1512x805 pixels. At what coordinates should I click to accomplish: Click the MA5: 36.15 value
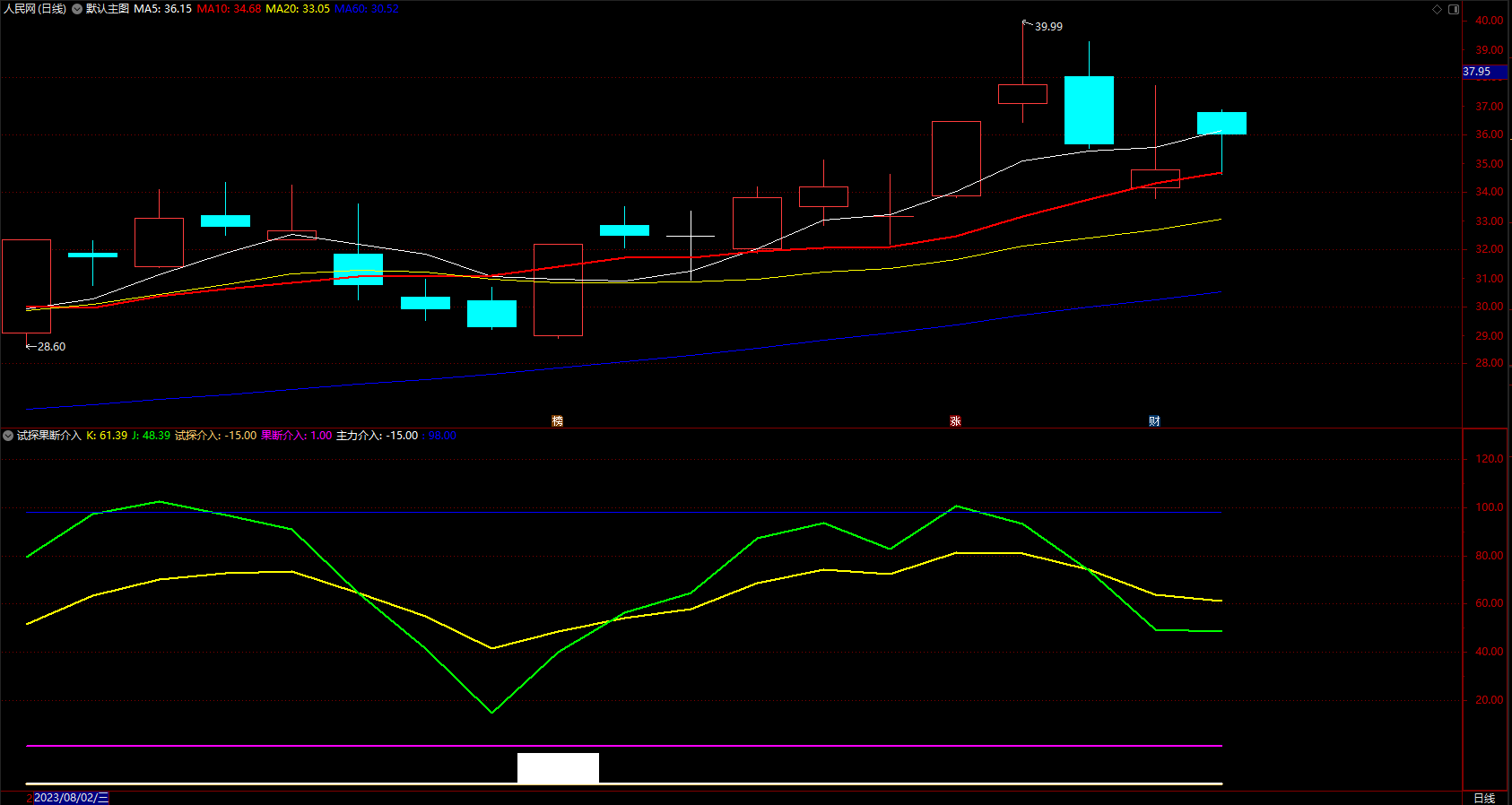[162, 9]
